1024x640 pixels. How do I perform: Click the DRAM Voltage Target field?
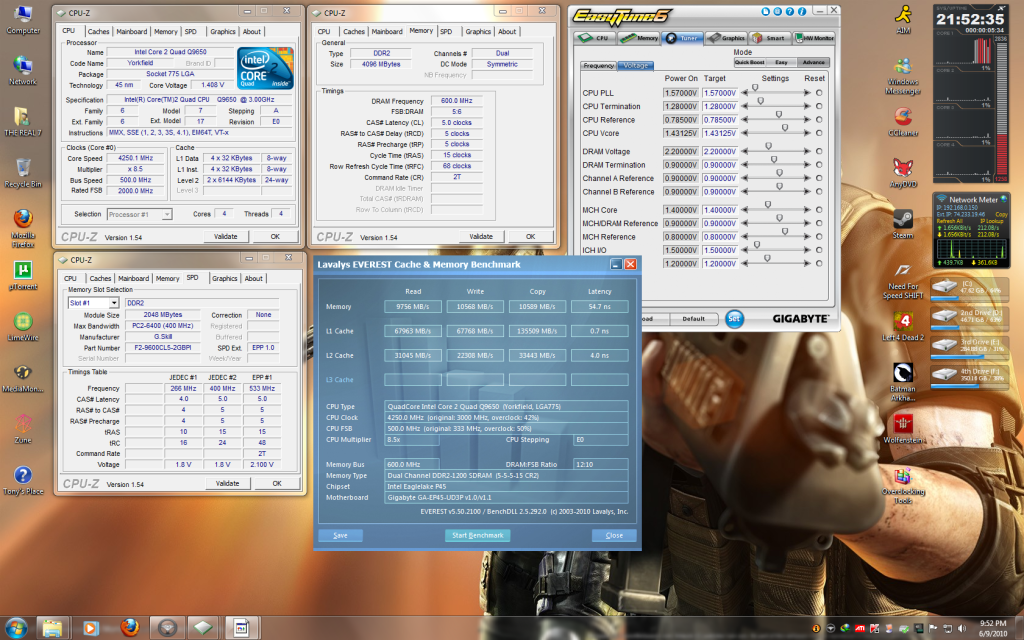720,152
